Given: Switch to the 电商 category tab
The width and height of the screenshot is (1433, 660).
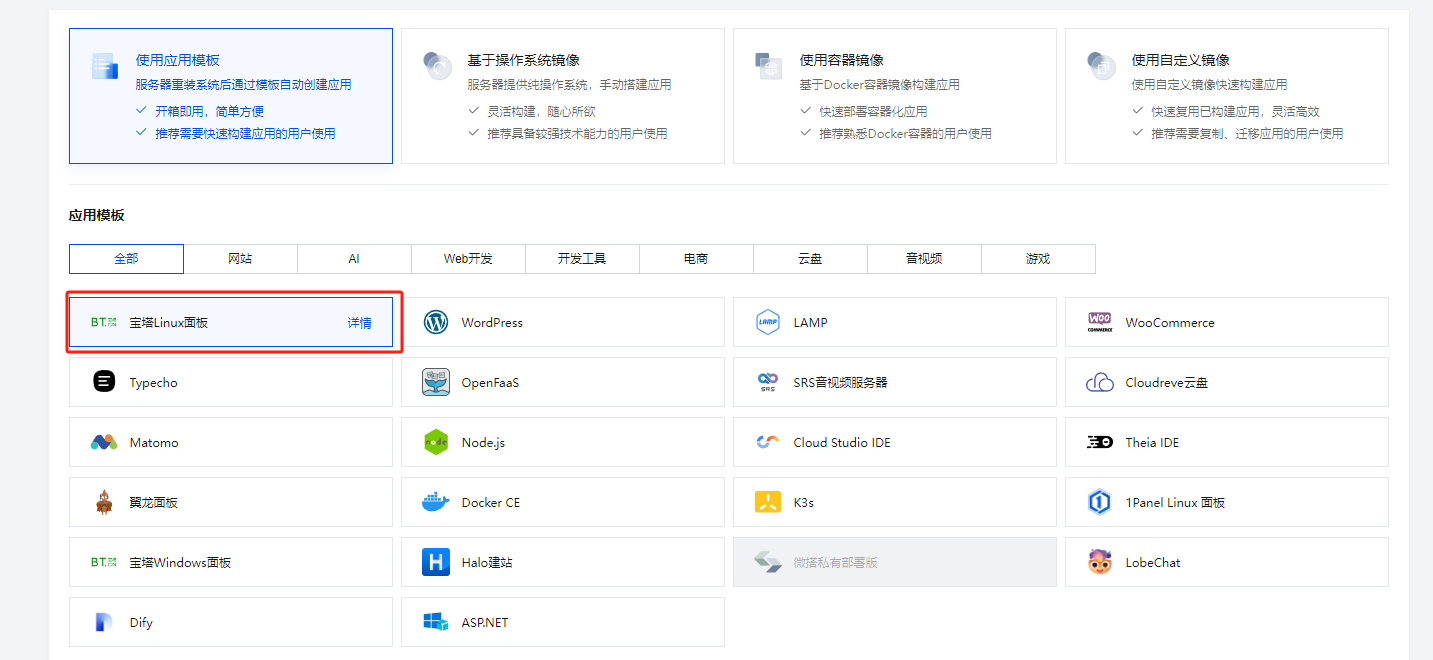Looking at the screenshot, I should point(696,258).
